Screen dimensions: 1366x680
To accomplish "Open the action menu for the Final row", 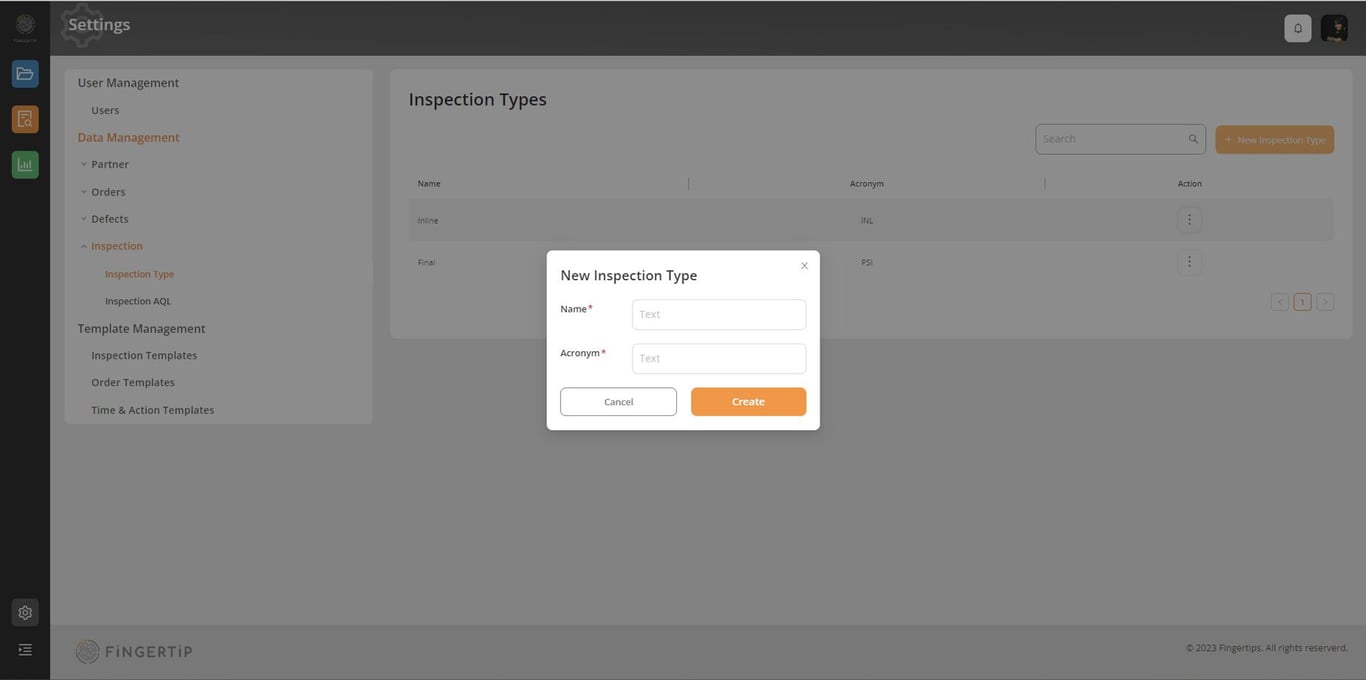I will 1189,261.
